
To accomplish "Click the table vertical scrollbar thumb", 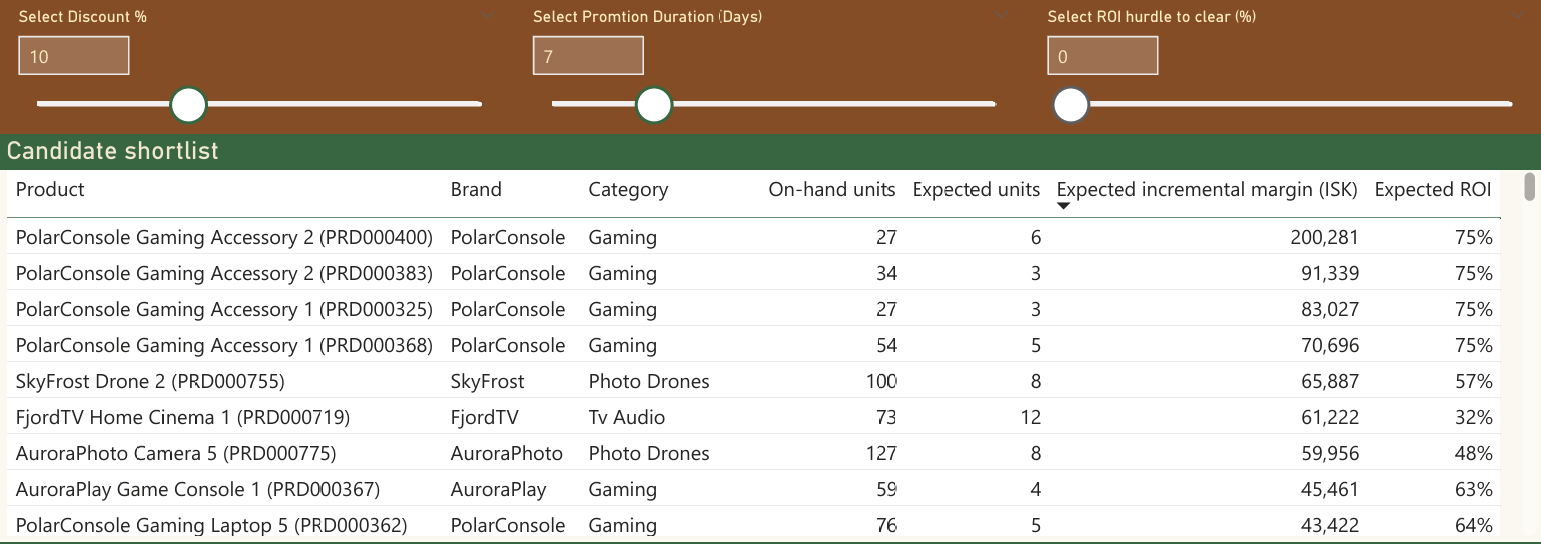I will click(x=1529, y=187).
